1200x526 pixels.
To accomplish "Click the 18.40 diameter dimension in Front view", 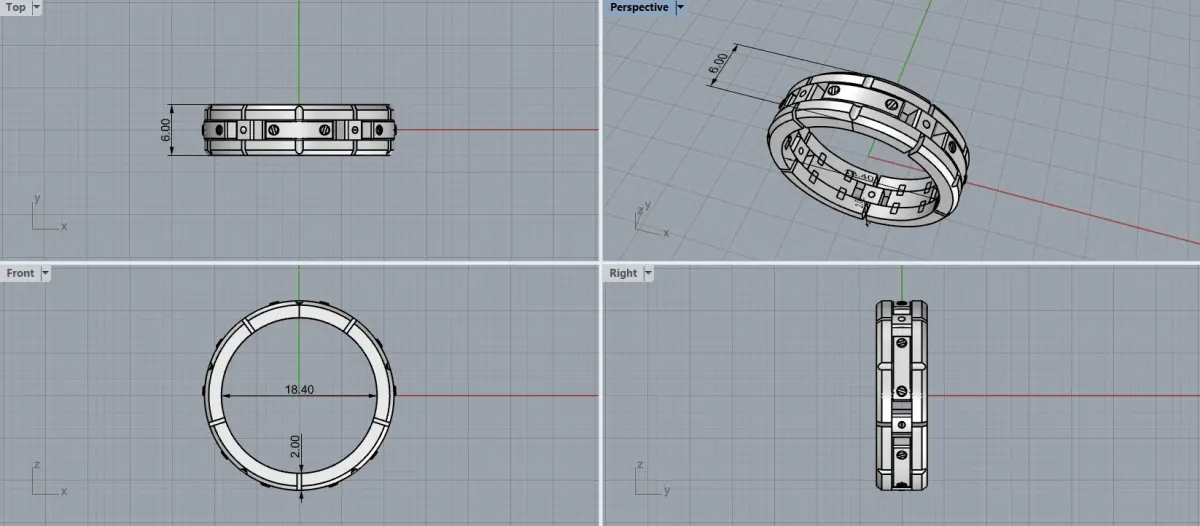I will coord(300,390).
